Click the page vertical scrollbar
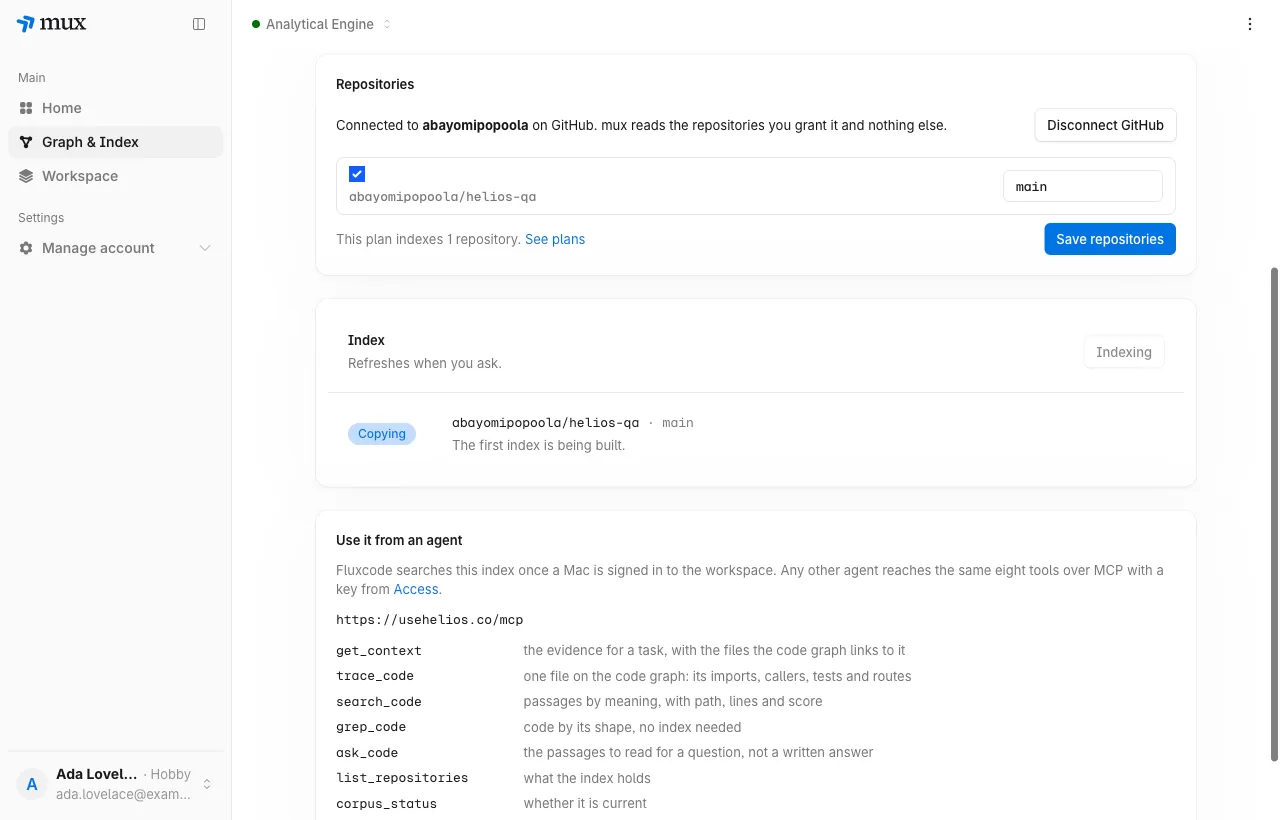This screenshot has height=820, width=1280. (1274, 513)
